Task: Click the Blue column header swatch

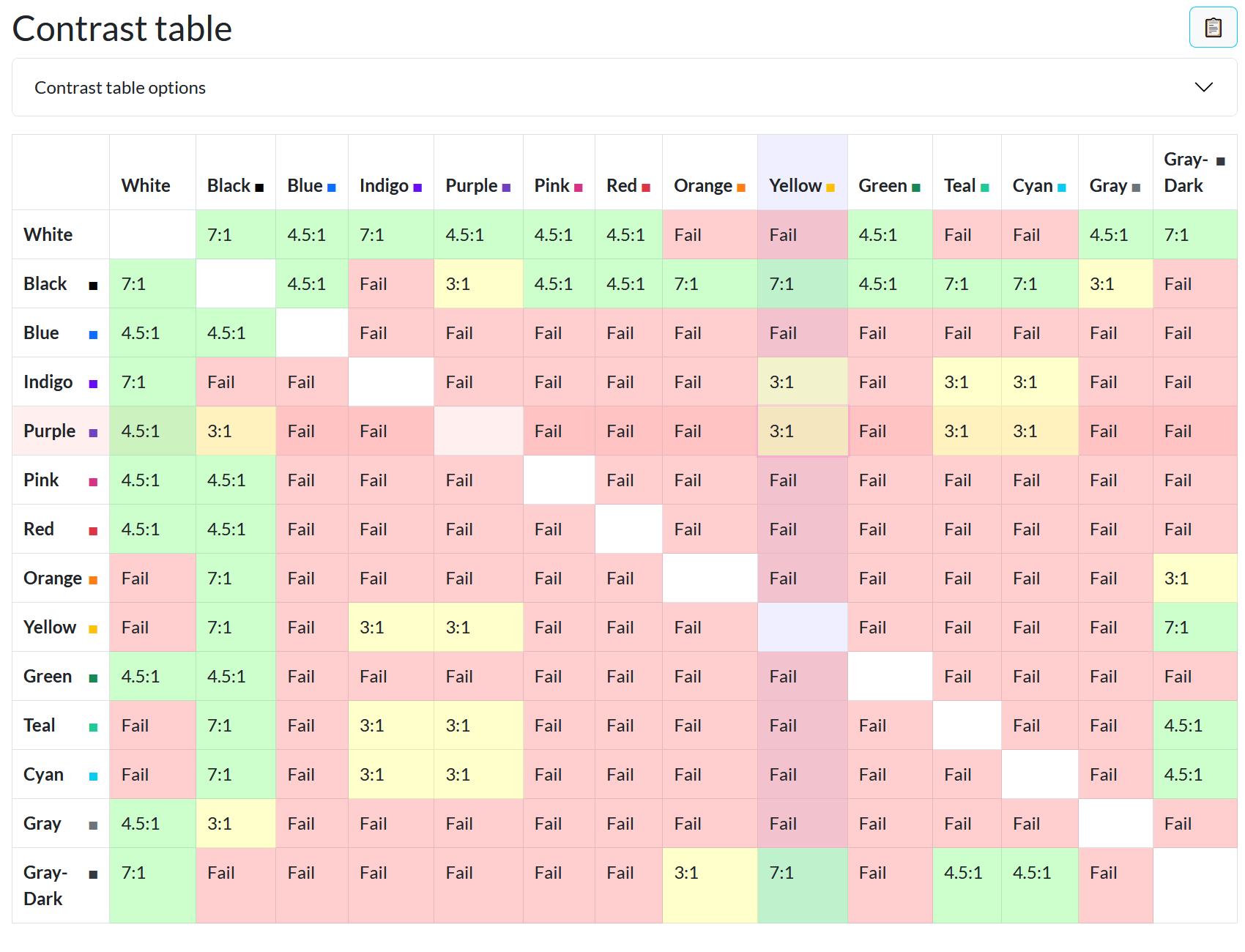Action: pos(332,187)
